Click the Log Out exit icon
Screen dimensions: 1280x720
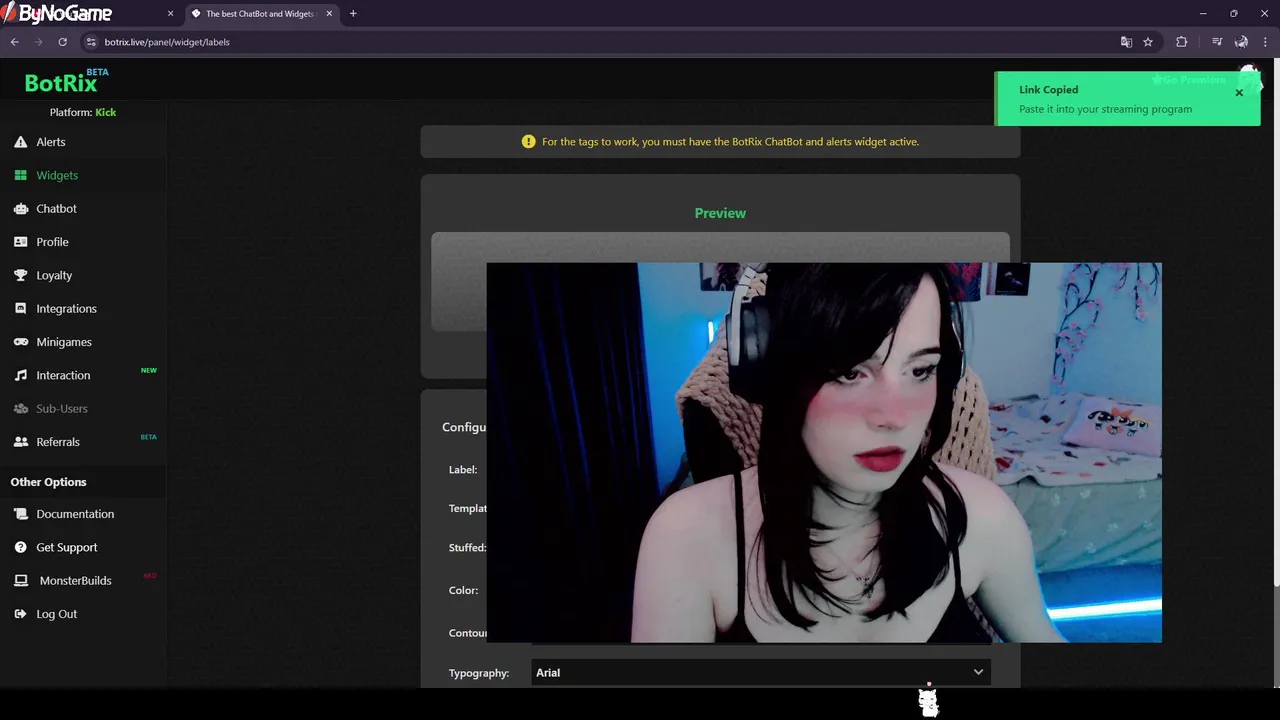click(x=20, y=614)
